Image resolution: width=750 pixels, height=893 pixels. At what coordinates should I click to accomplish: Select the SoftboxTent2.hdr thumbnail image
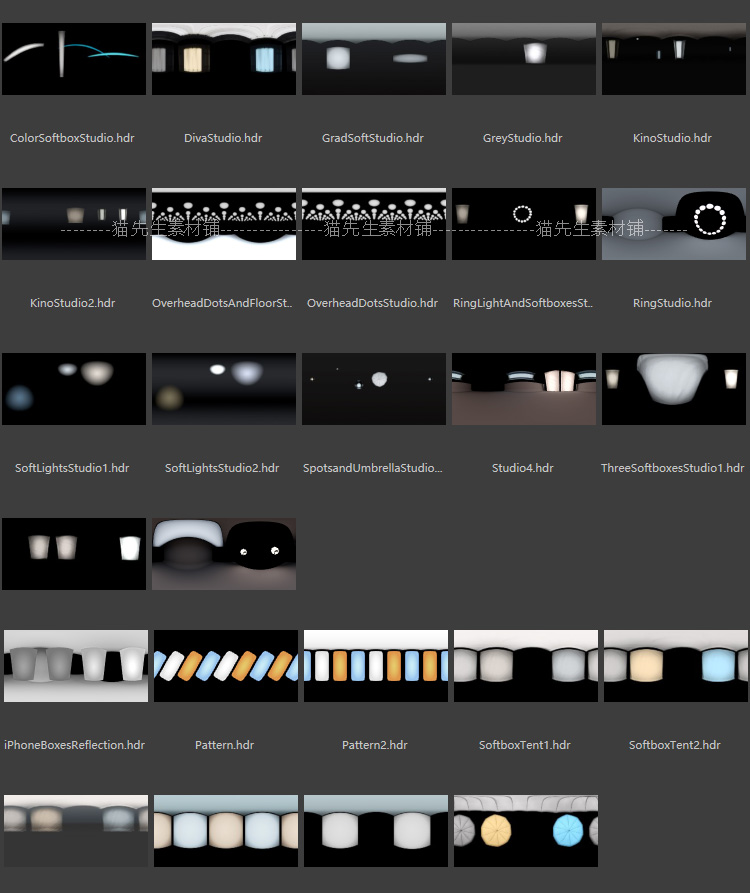click(x=676, y=666)
